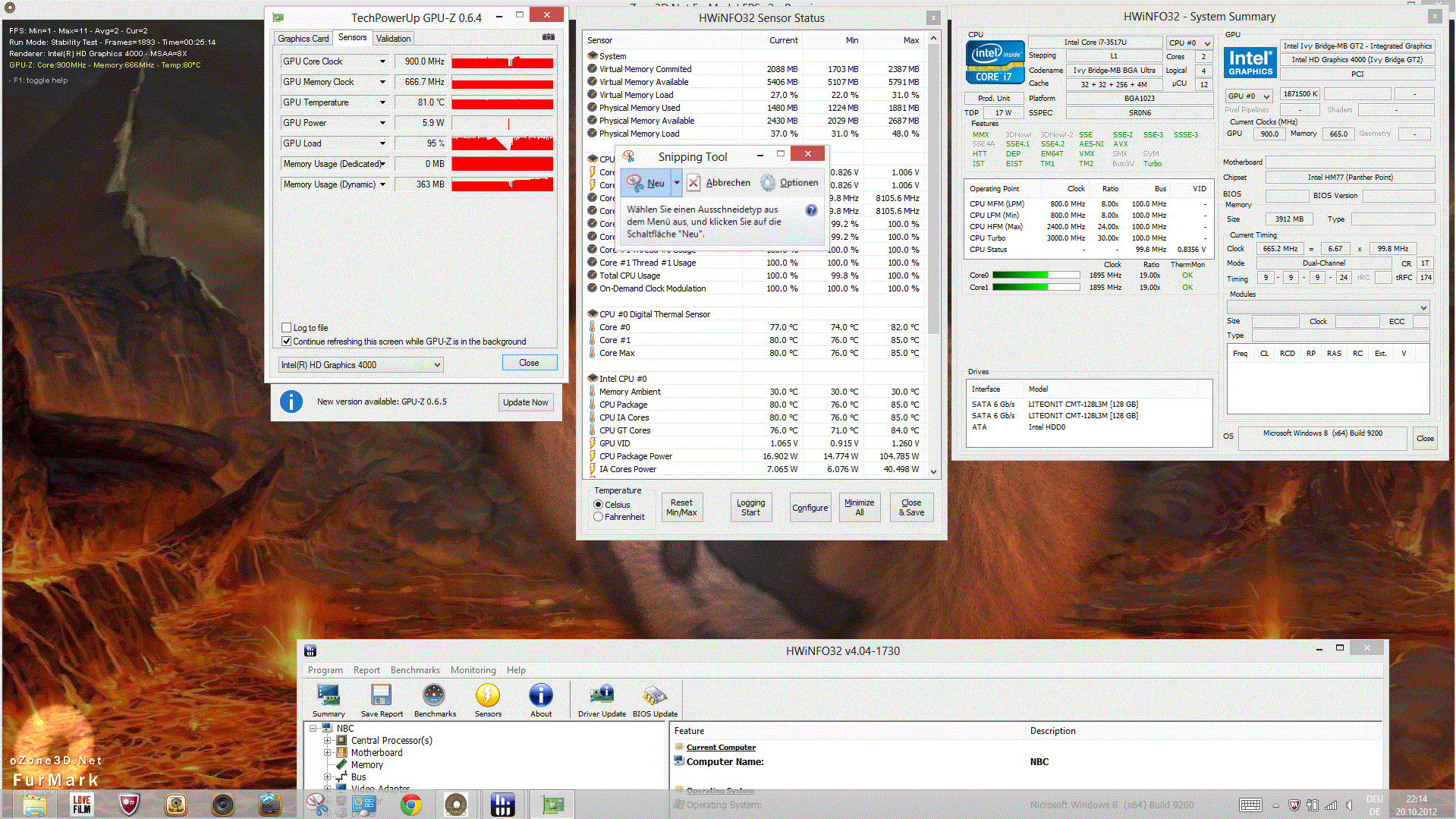Open the memory Modules selection field
Screen dimensions: 1456x819
click(x=1328, y=307)
